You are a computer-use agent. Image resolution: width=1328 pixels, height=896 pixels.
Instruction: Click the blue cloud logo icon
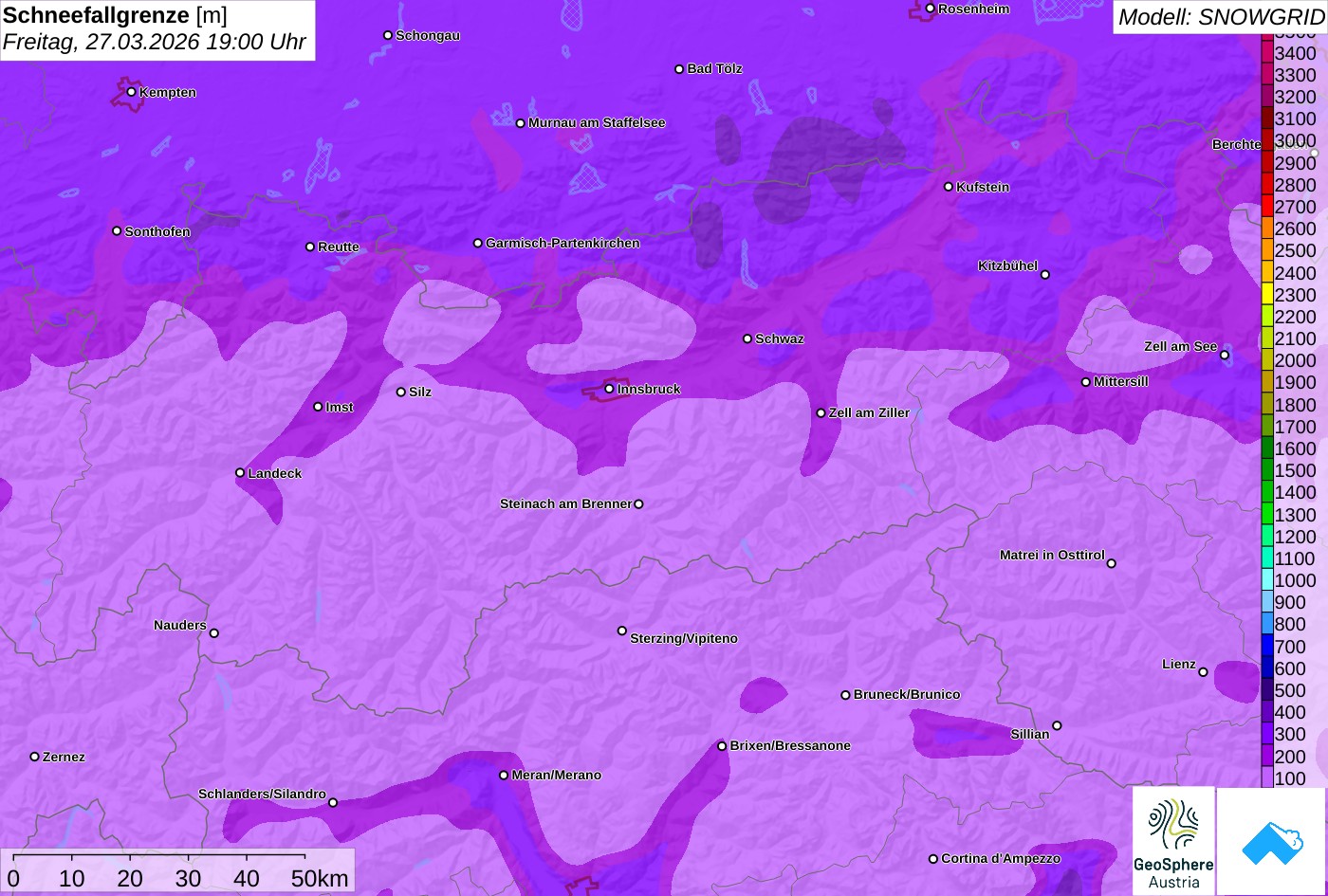click(1272, 841)
